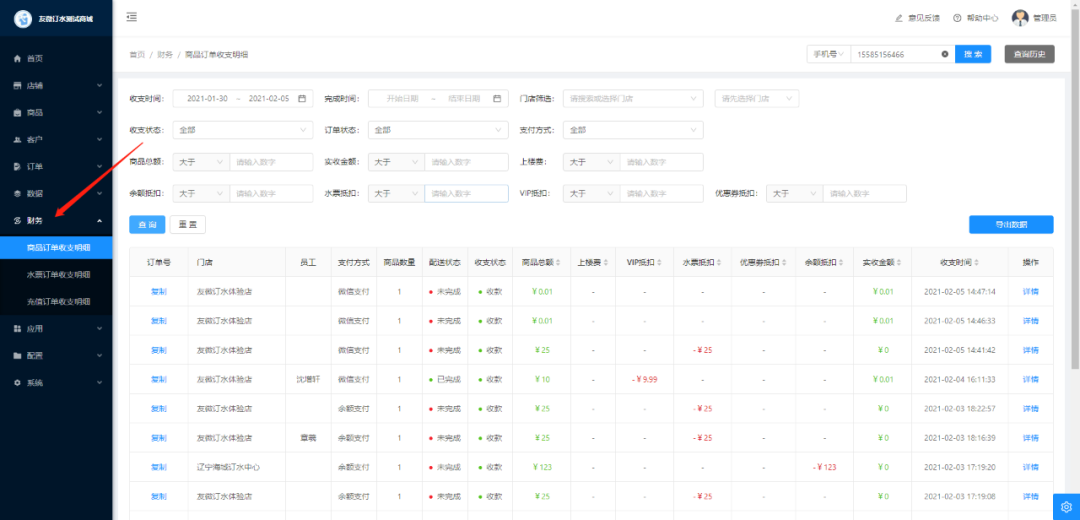Sort table by 收支时间 column
This screenshot has height=520, width=1080.
(x=977, y=262)
